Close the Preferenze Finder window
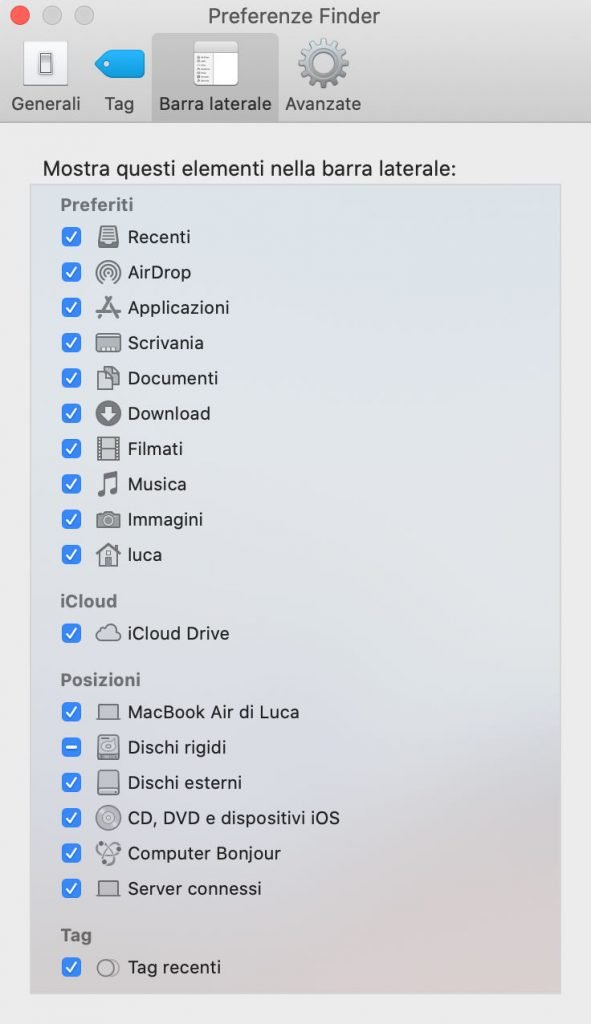This screenshot has height=1024, width=591. point(20,15)
